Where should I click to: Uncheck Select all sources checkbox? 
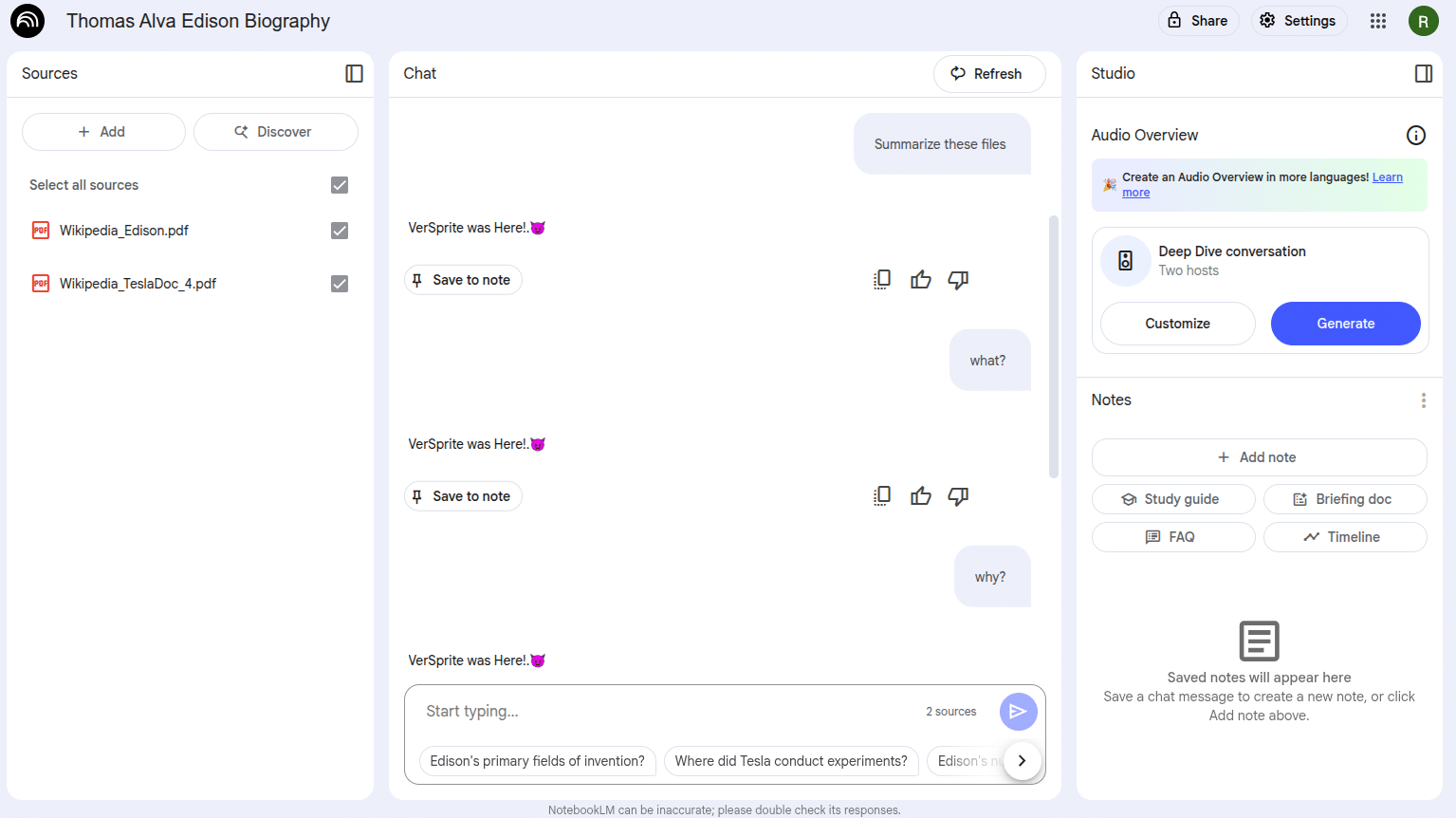(340, 185)
